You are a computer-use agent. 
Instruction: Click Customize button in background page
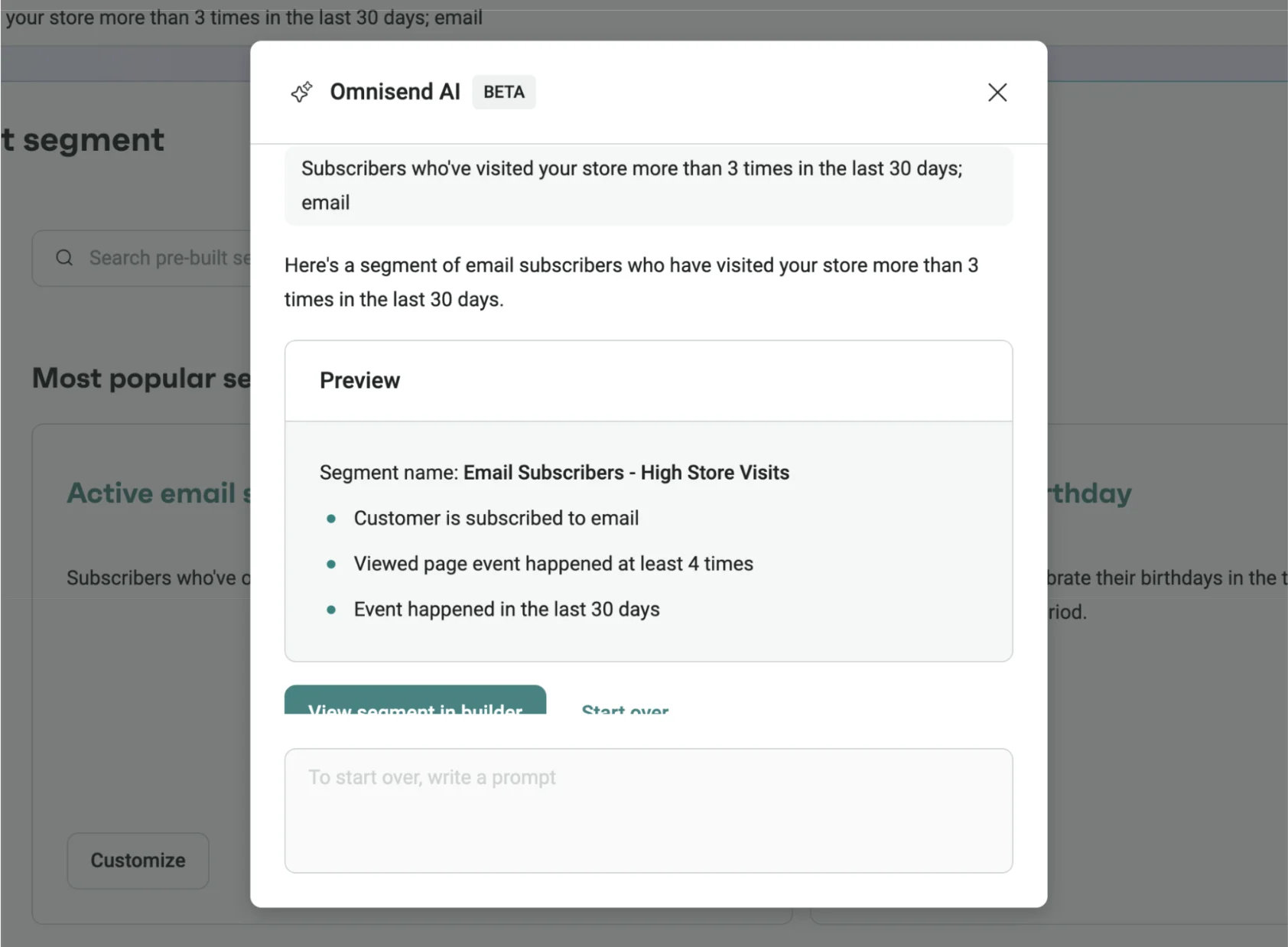click(138, 861)
